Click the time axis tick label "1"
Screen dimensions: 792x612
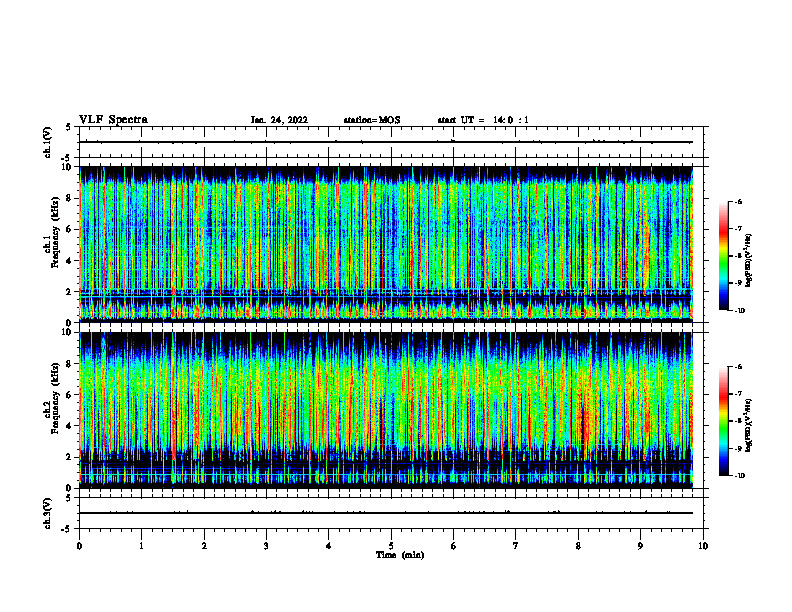pos(141,546)
